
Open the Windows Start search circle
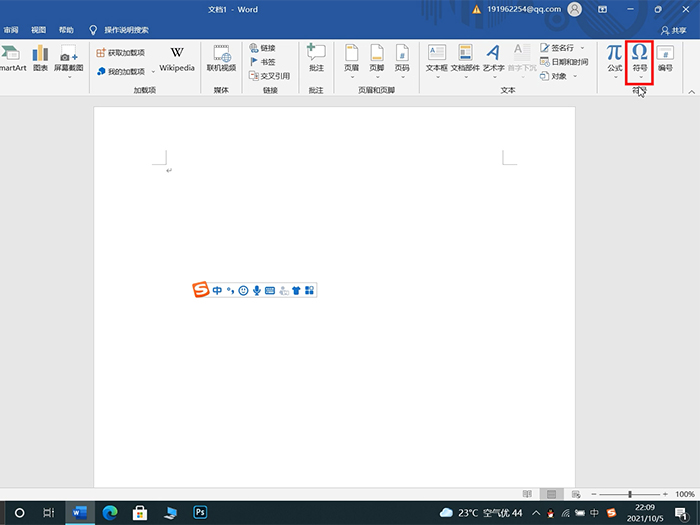[20, 512]
